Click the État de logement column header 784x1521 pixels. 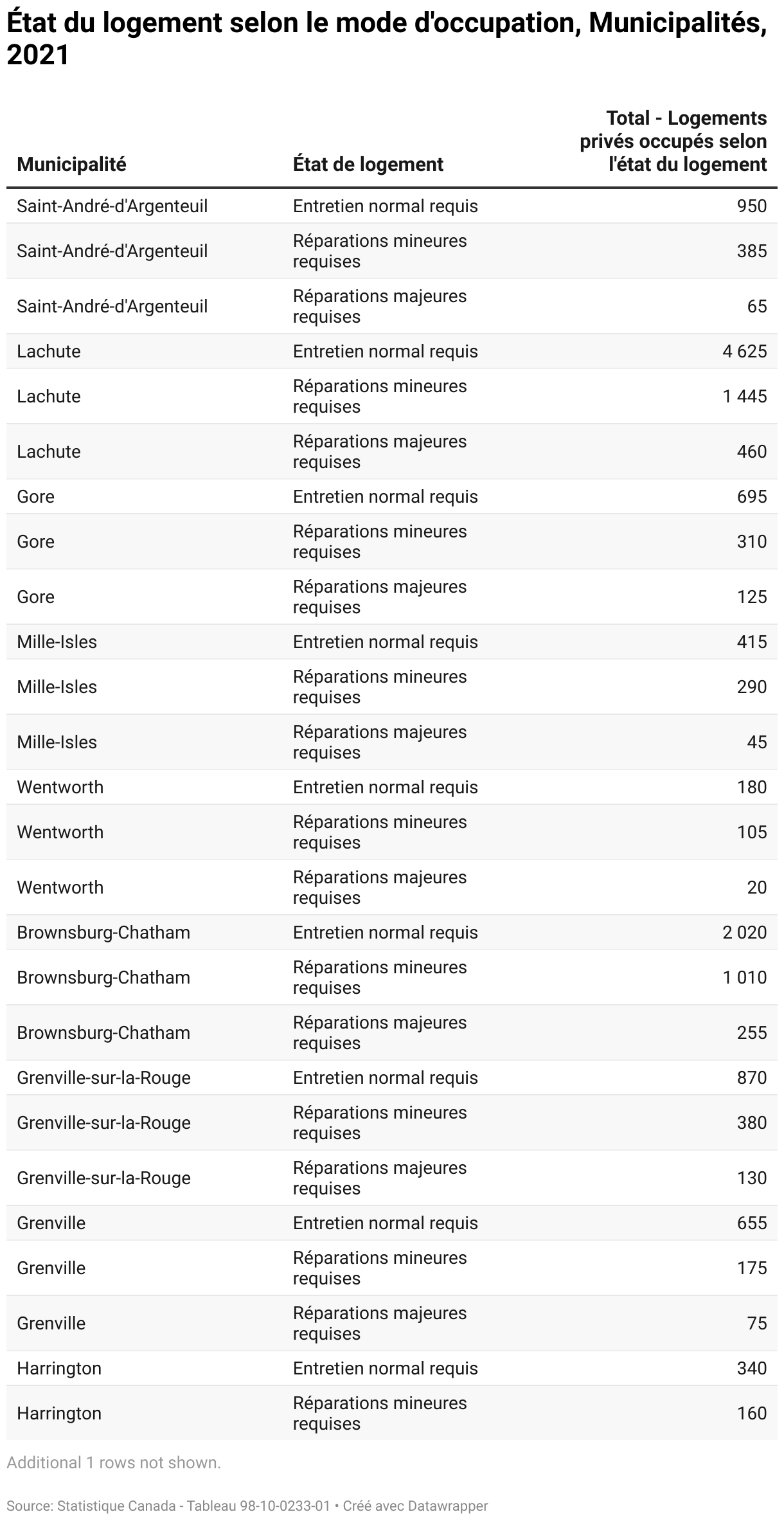tap(368, 164)
